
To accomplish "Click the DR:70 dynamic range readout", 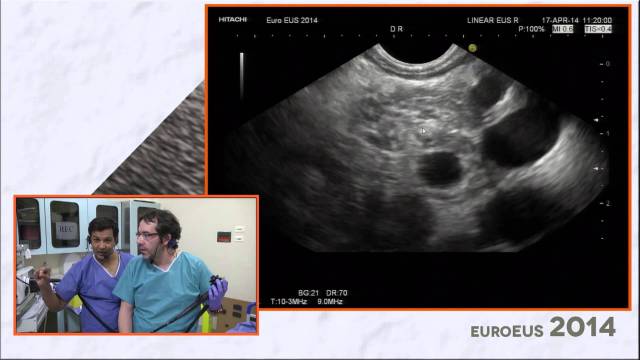I will pyautogui.click(x=337, y=293).
